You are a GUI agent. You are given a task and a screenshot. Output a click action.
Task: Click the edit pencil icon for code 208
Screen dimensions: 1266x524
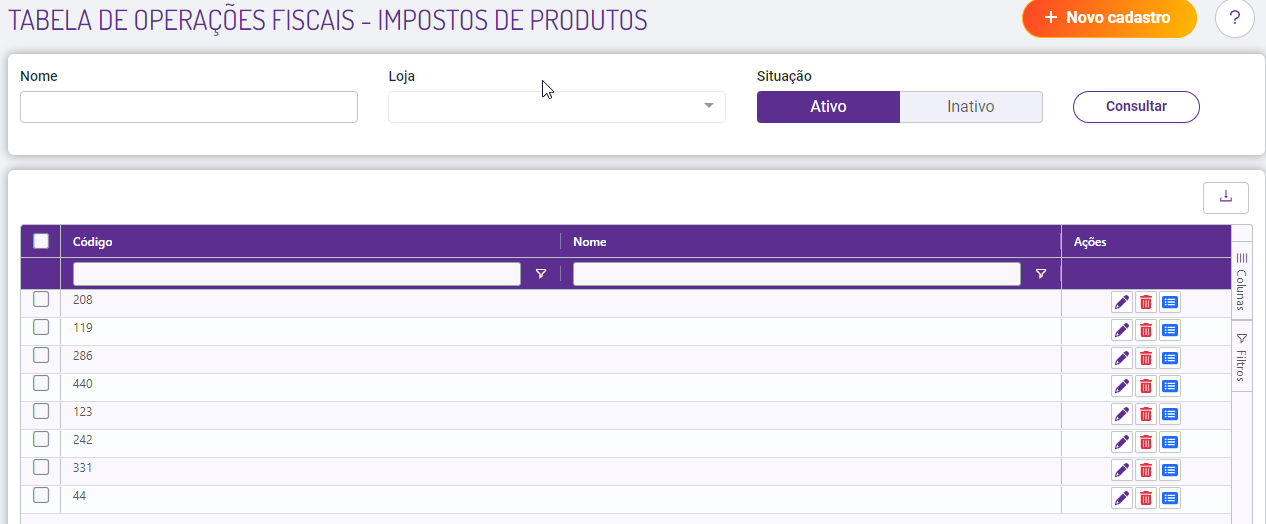coord(1121,302)
